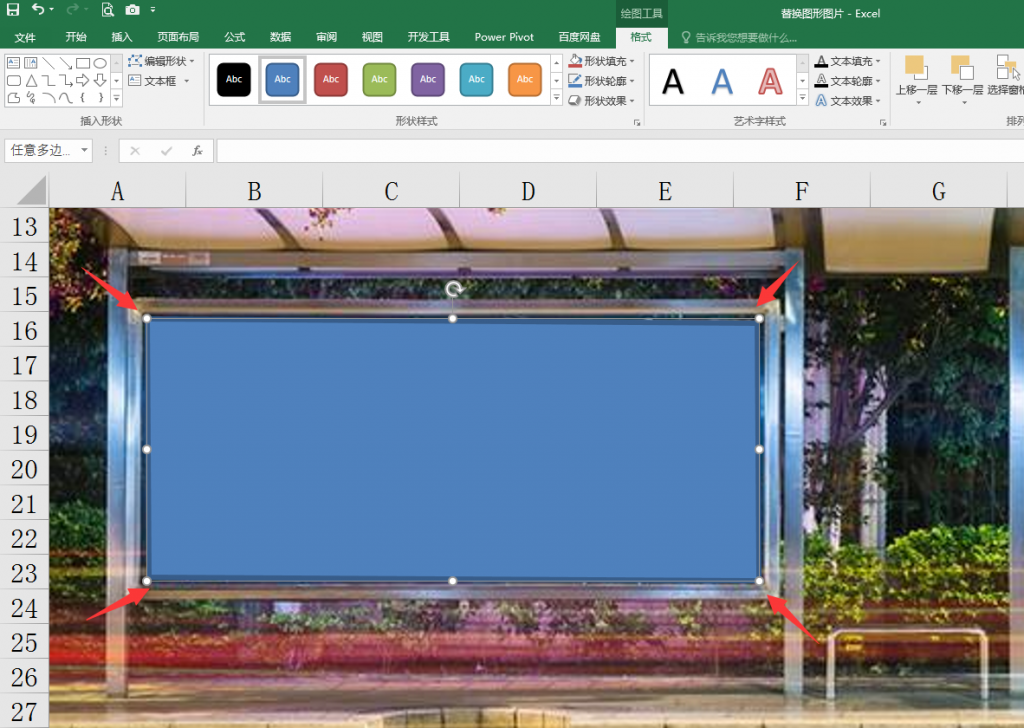Image resolution: width=1024 pixels, height=728 pixels.
Task: Click the camera icon in quick access toolbar
Action: click(132, 9)
